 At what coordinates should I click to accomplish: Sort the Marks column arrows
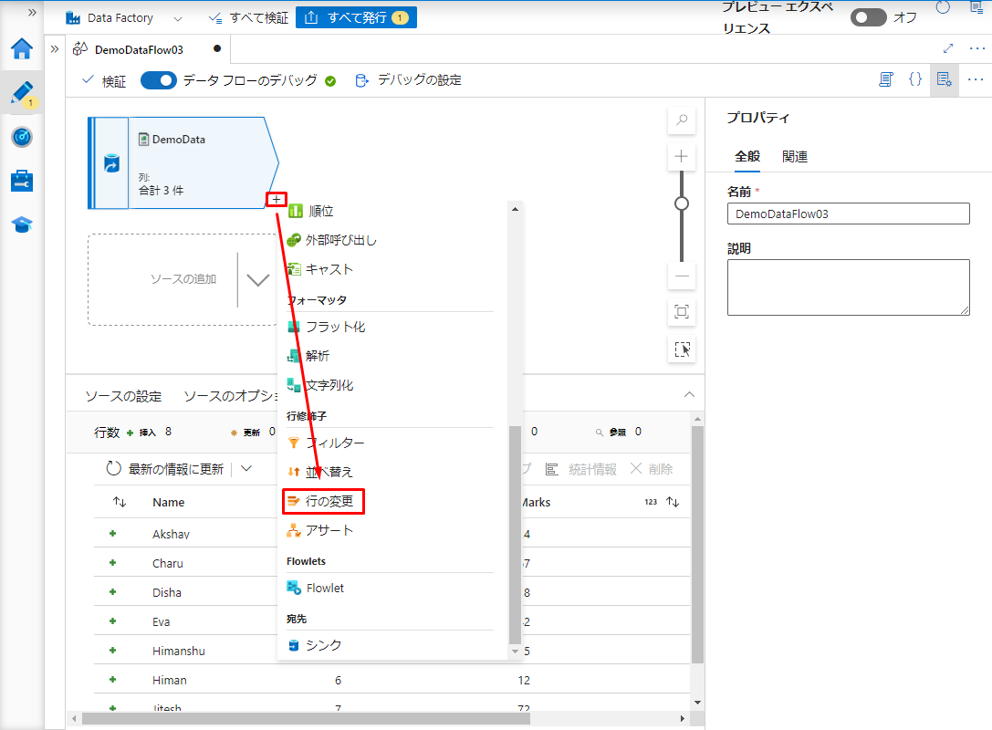pos(673,502)
